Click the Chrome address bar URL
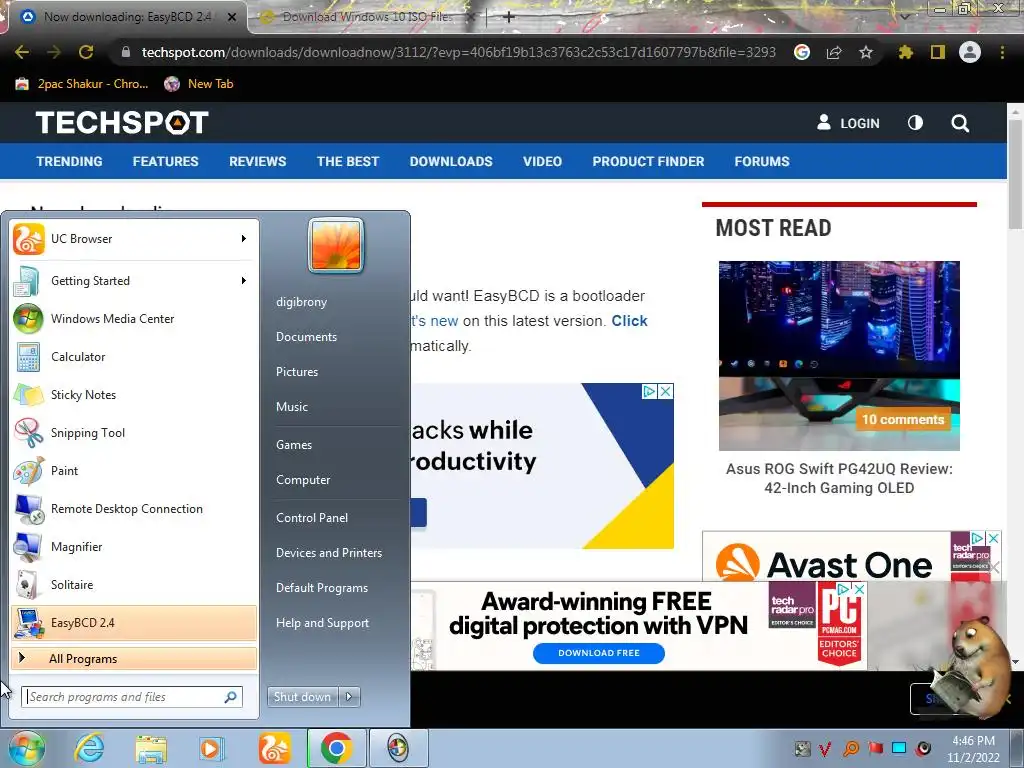 [458, 52]
